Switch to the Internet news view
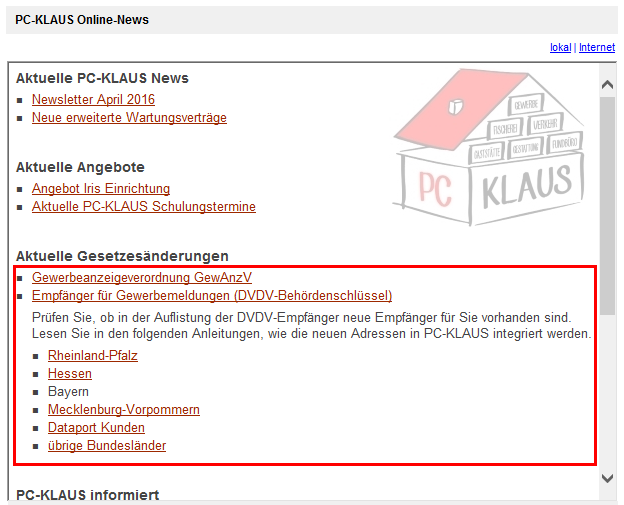Screen dimensions: 624x505 (x=597, y=47)
